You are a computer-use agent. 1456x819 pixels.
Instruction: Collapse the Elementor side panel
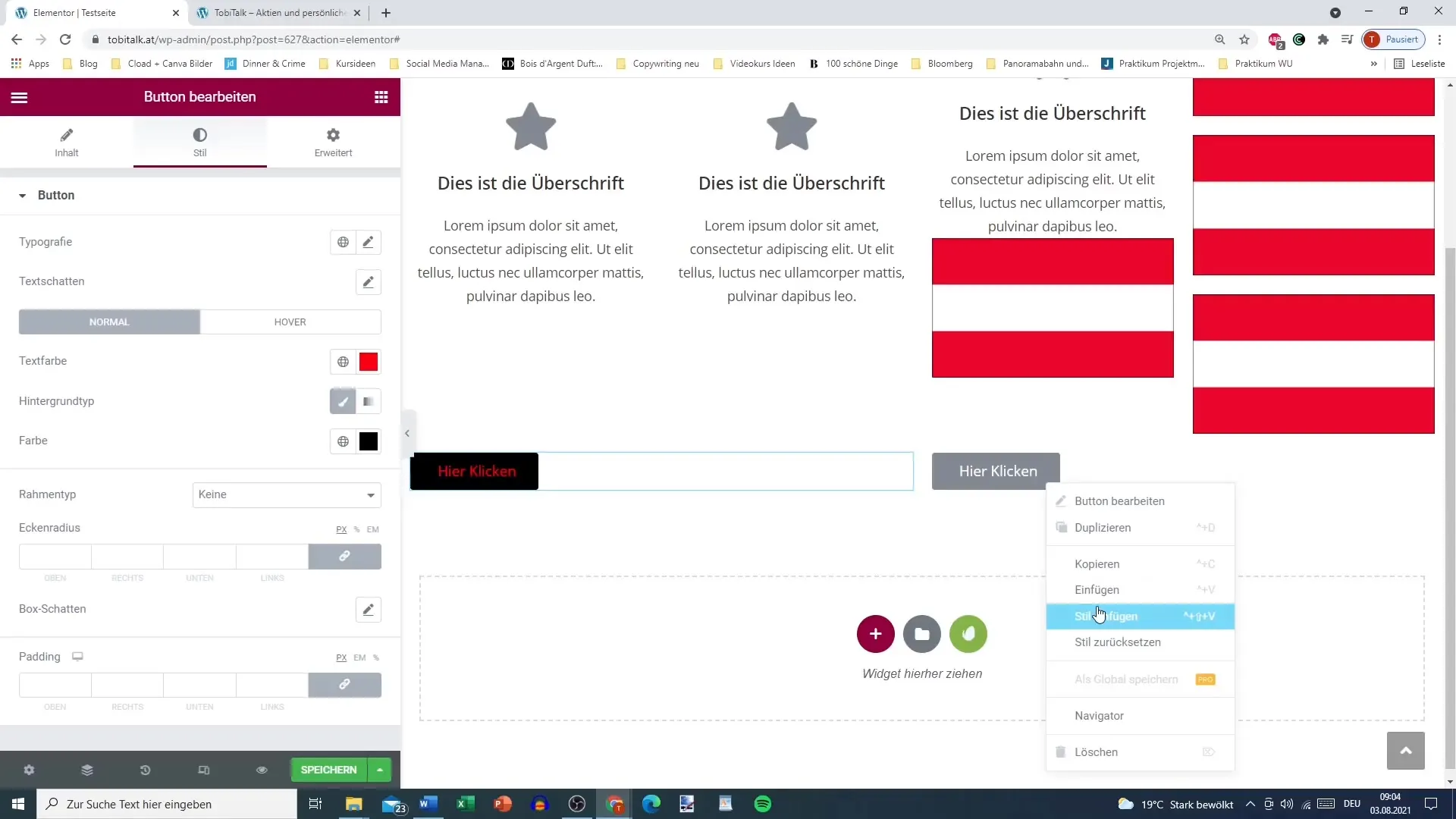click(x=407, y=434)
